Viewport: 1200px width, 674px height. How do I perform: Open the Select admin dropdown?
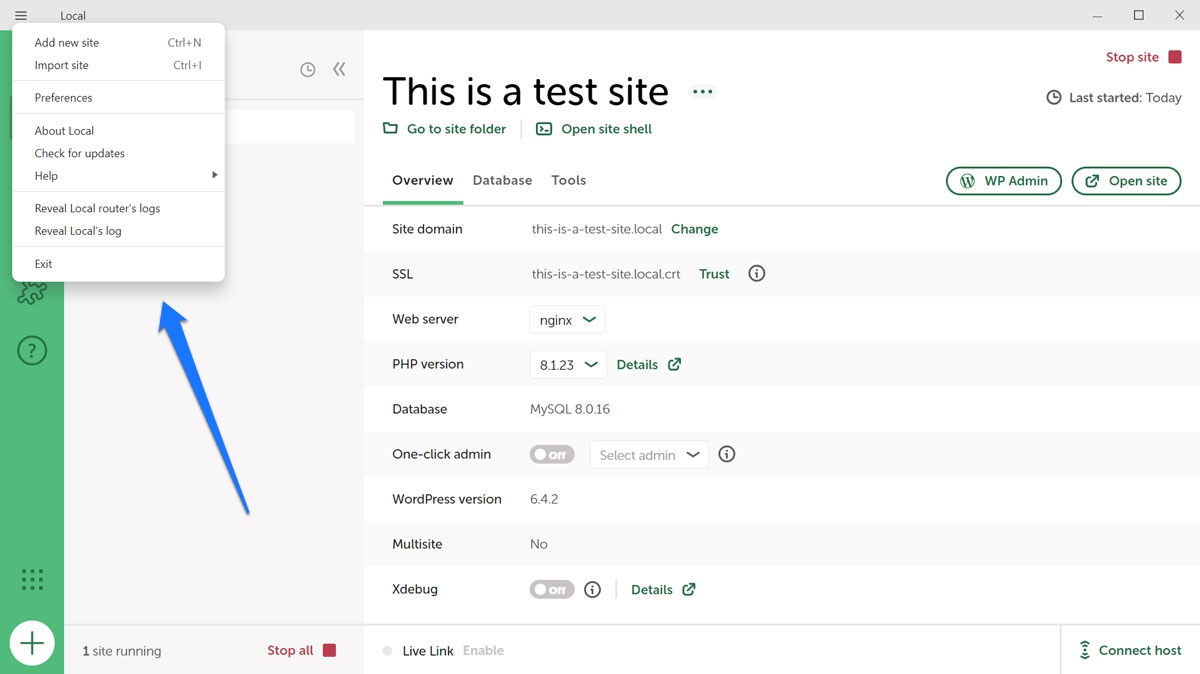point(649,455)
